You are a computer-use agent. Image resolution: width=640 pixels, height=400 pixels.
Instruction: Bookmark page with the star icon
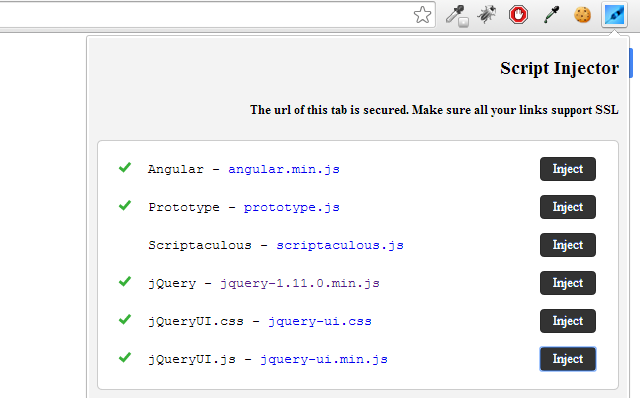[x=422, y=15]
